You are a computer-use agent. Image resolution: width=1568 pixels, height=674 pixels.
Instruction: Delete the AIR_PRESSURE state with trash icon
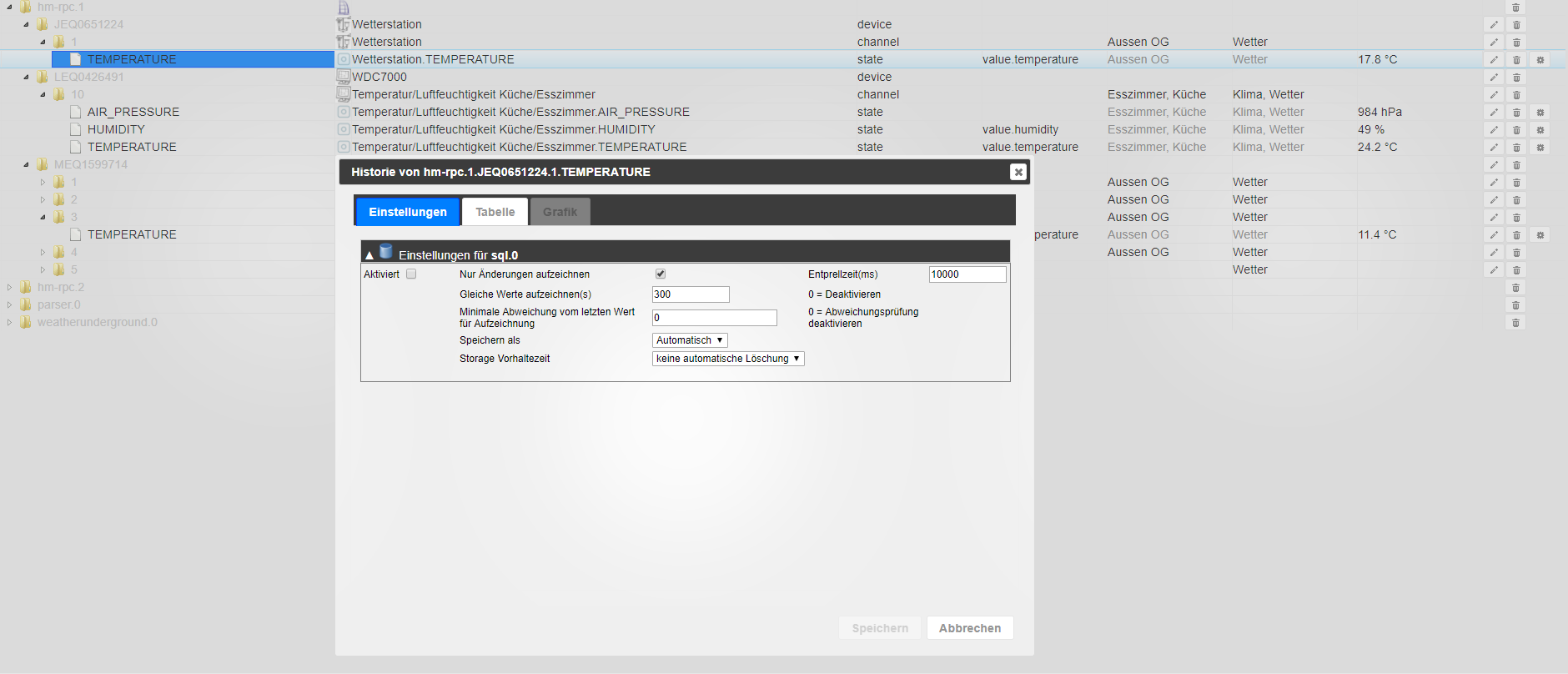point(1516,113)
